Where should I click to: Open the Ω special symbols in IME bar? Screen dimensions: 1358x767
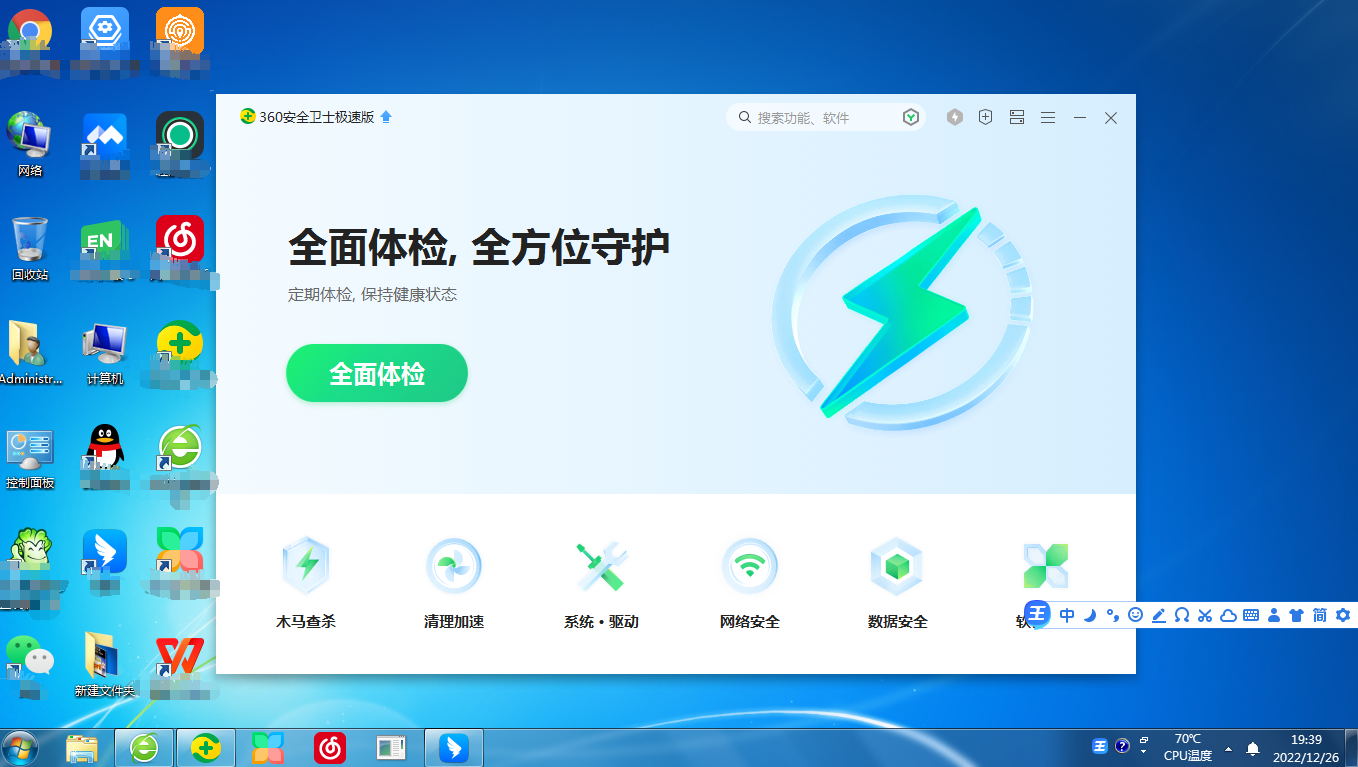[x=1181, y=615]
